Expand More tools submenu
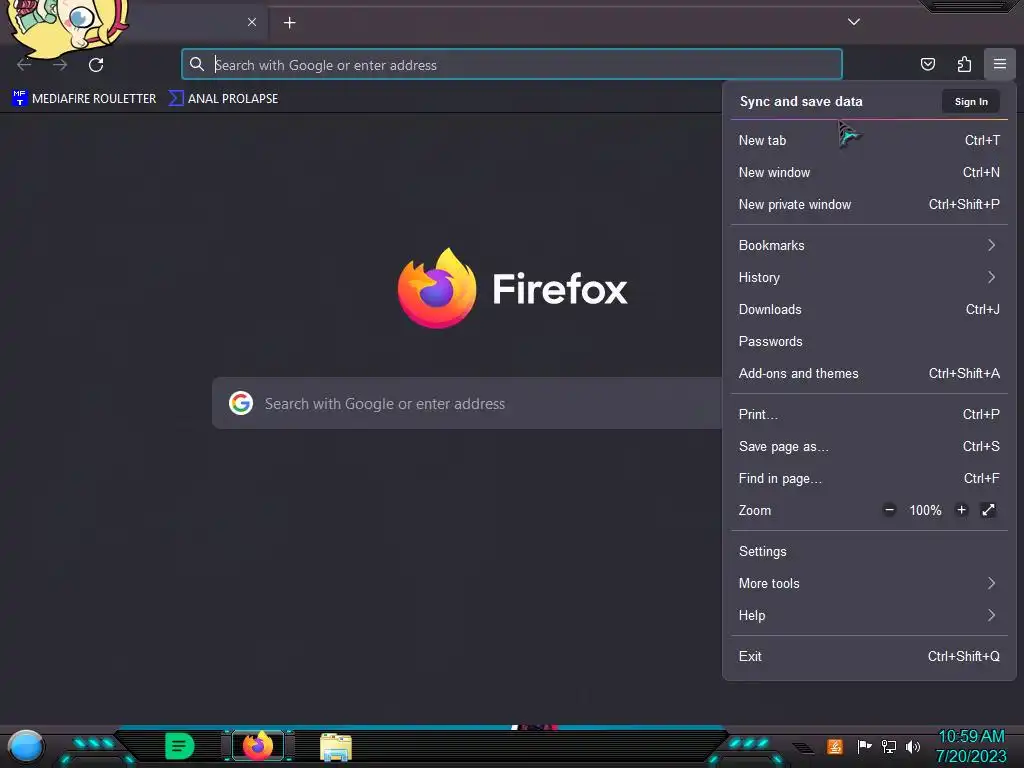This screenshot has width=1024, height=768. 869,584
